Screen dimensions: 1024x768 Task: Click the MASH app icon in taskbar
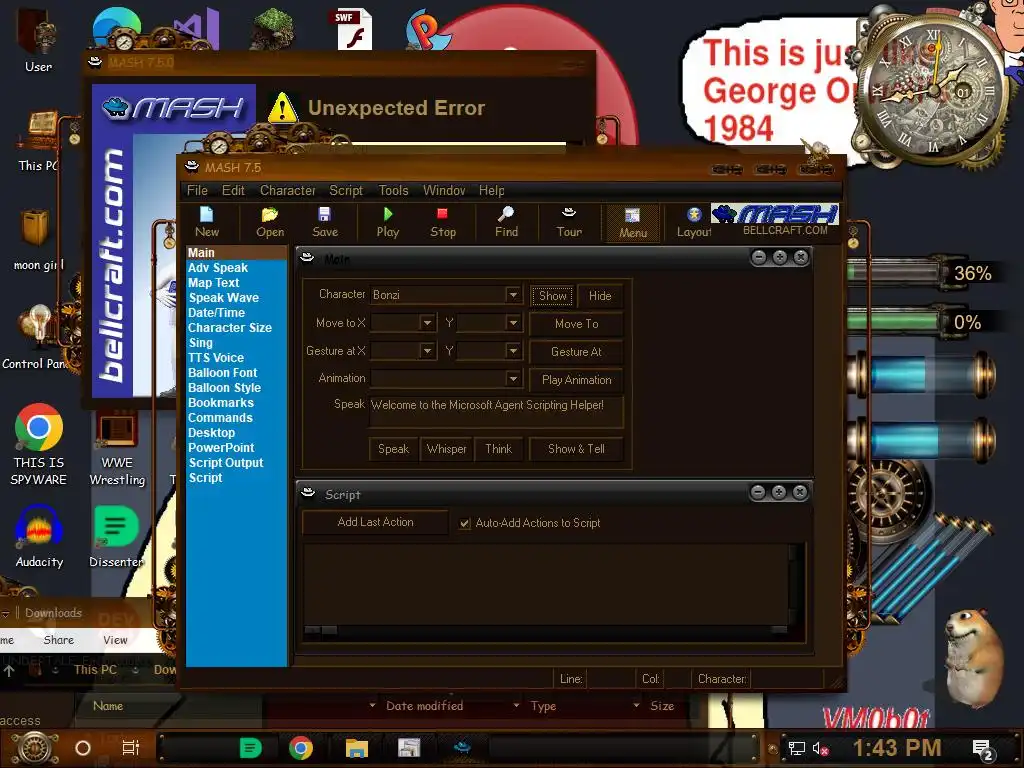tap(462, 748)
